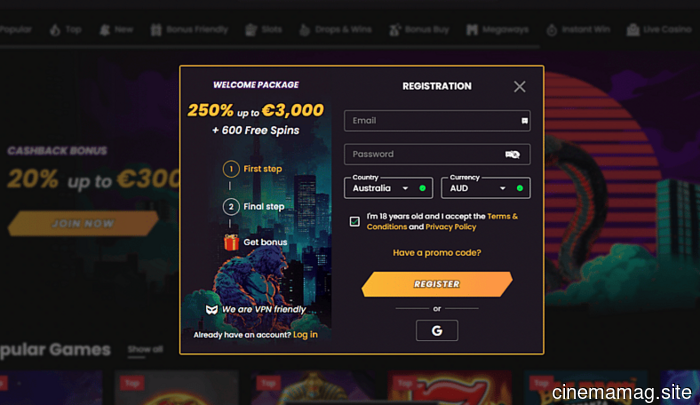Image resolution: width=700 pixels, height=405 pixels.
Task: Toggle password visibility icon
Action: [x=512, y=154]
